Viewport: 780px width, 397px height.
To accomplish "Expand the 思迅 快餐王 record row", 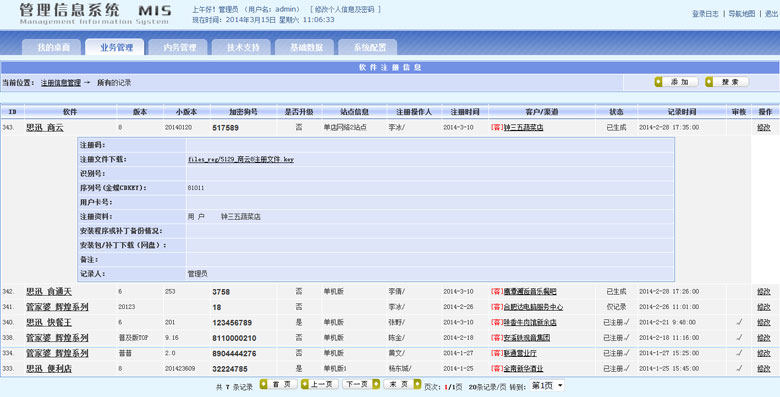I will pos(49,322).
